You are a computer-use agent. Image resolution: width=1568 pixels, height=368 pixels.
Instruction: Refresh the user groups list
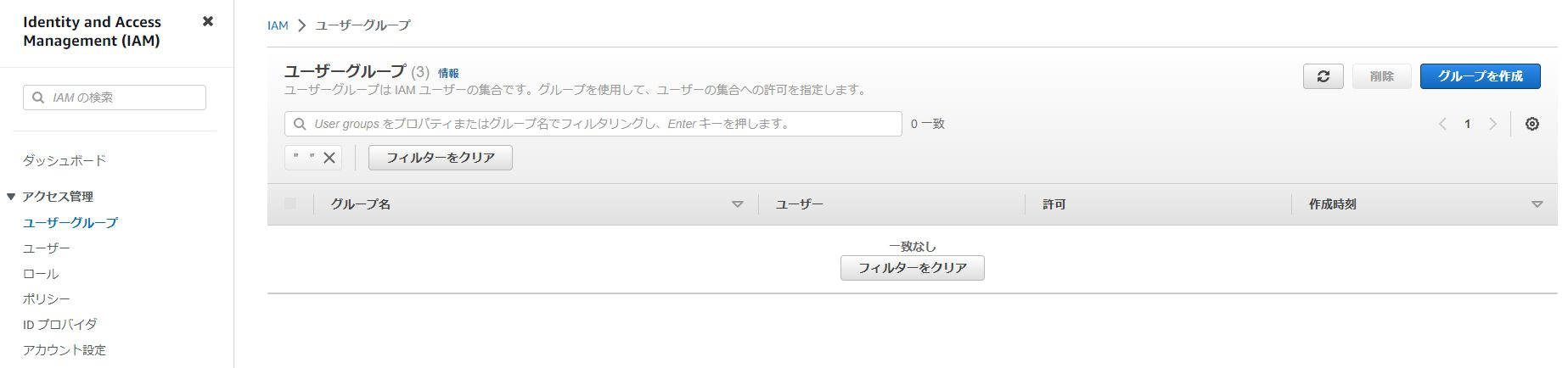(1323, 76)
